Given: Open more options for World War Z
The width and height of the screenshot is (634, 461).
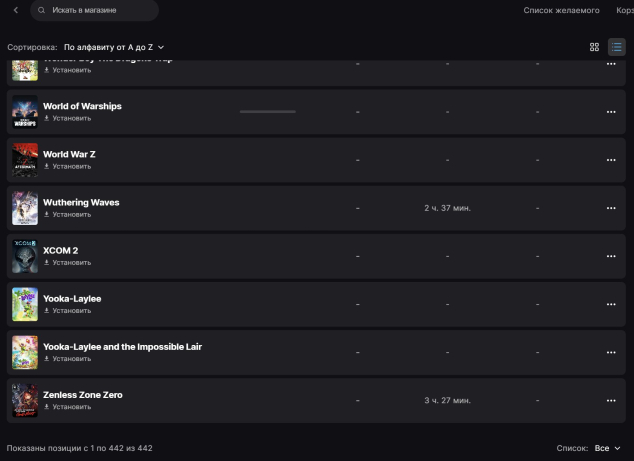Looking at the screenshot, I should pos(611,160).
